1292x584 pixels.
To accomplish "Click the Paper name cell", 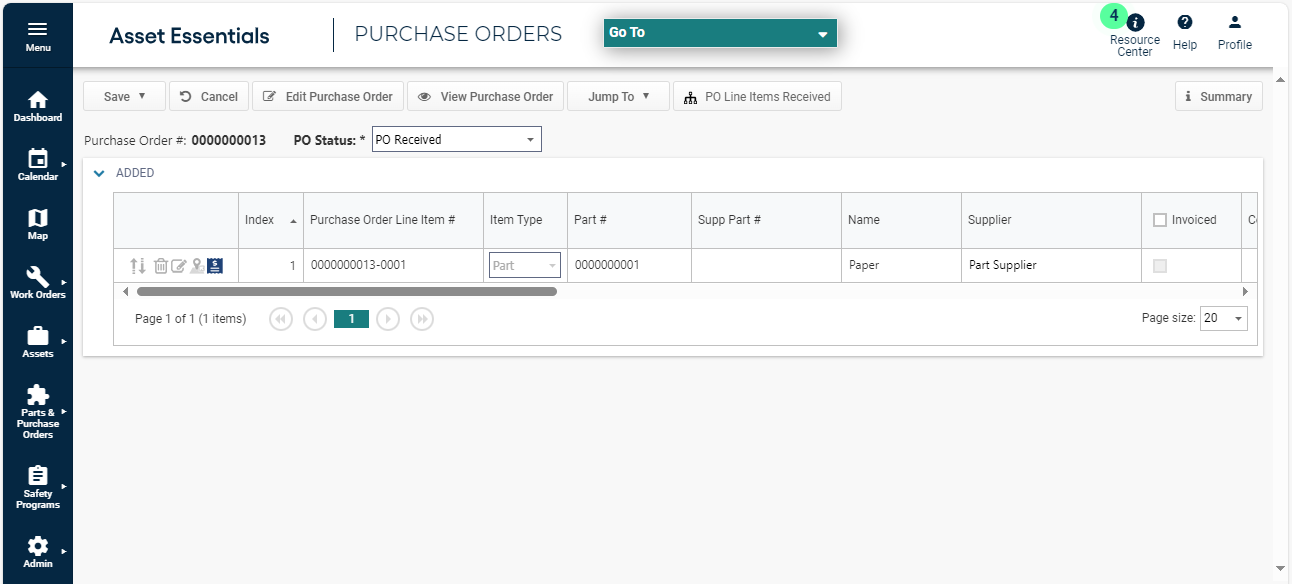I will [901, 266].
